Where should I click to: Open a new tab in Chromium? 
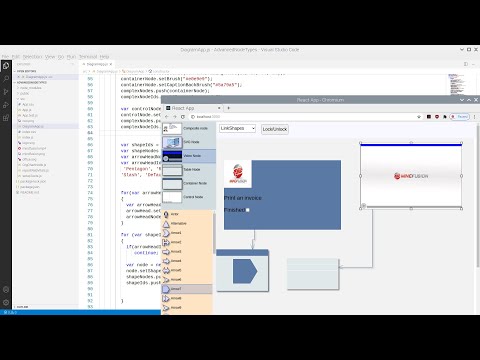(x=228, y=108)
